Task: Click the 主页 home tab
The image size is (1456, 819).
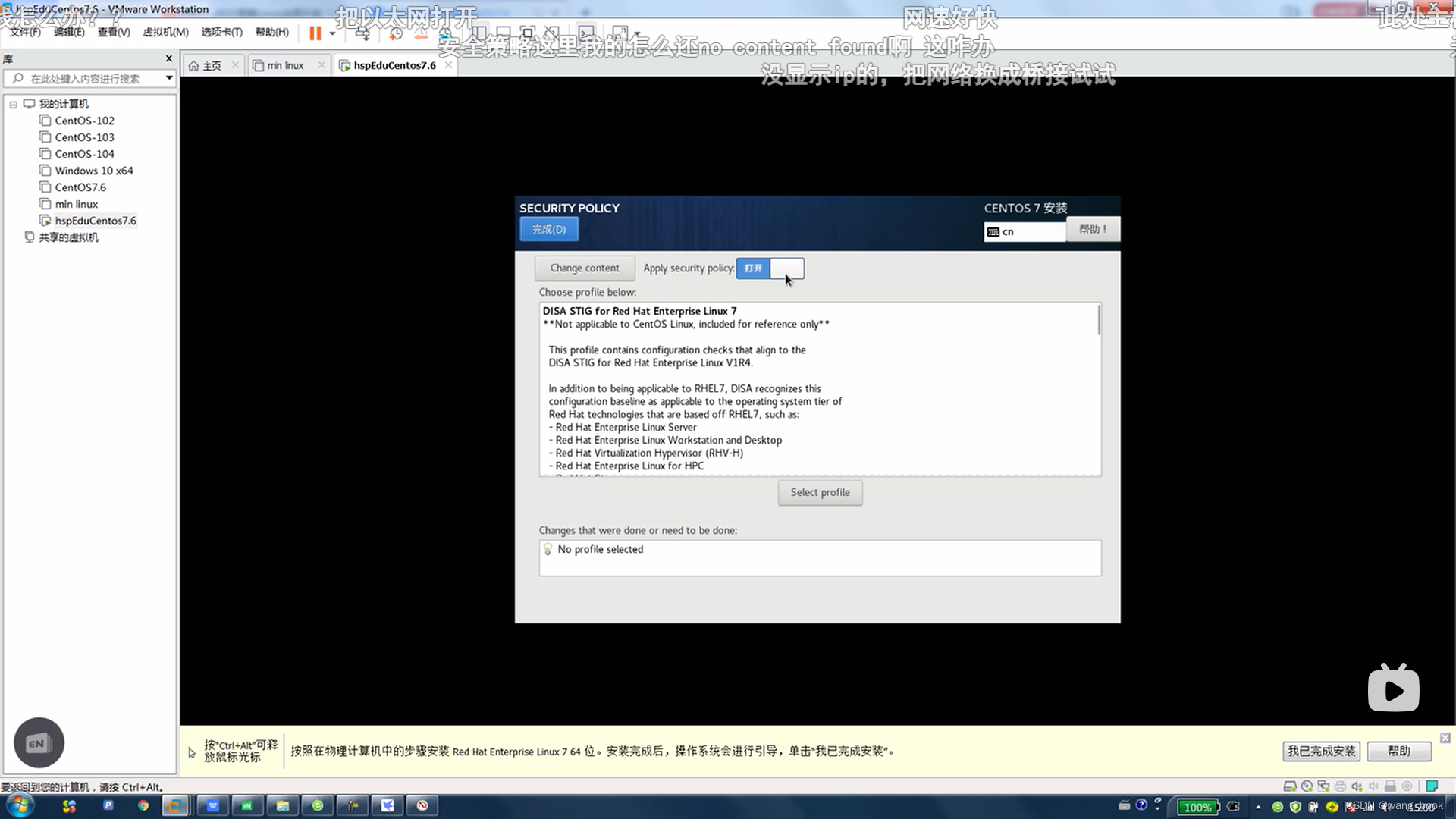Action: coord(211,65)
